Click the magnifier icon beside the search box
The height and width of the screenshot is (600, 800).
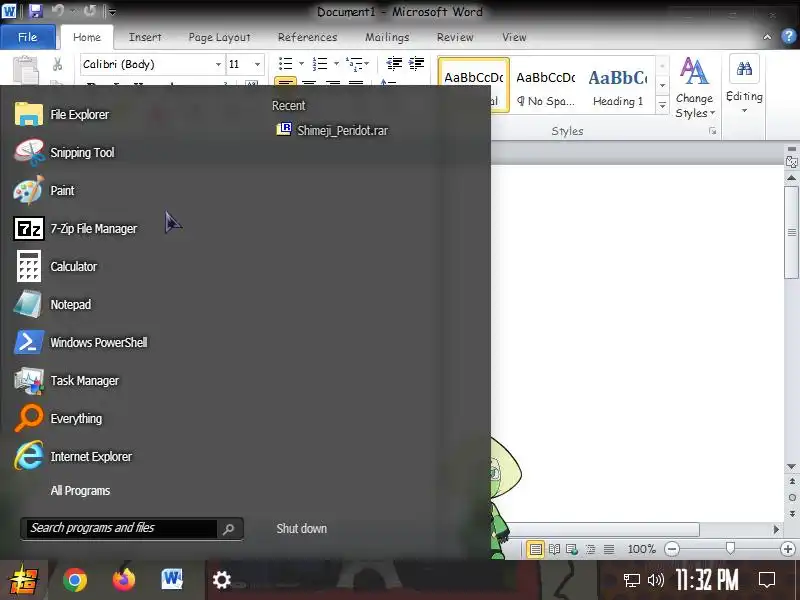[229, 529]
